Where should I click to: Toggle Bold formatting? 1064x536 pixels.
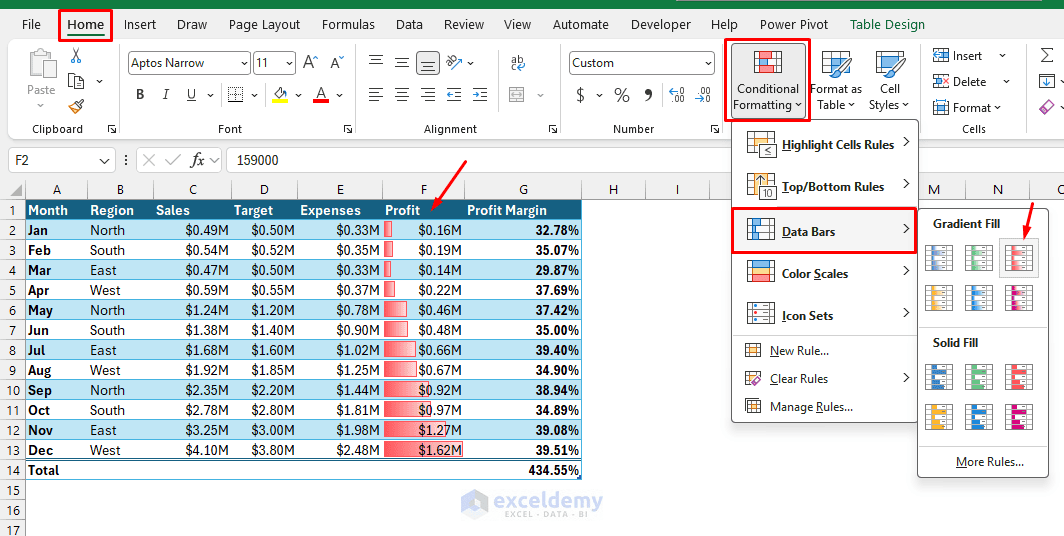140,94
